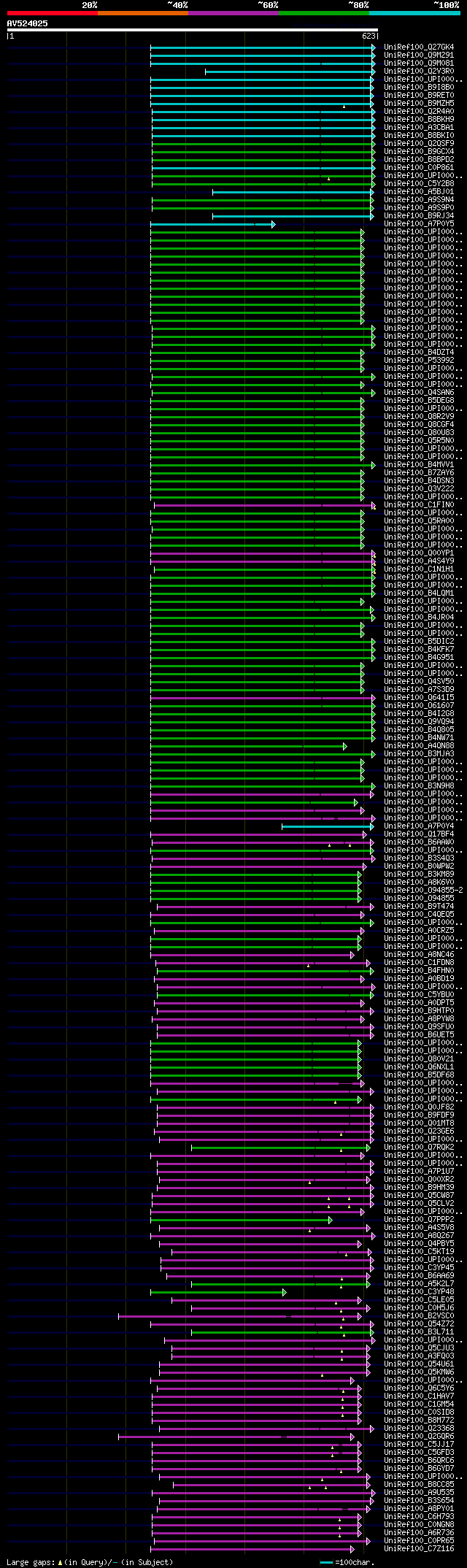This screenshot has height=1568, width=467.
Task: Click the purple alignment bar for C1FIN0
Action: point(265,505)
